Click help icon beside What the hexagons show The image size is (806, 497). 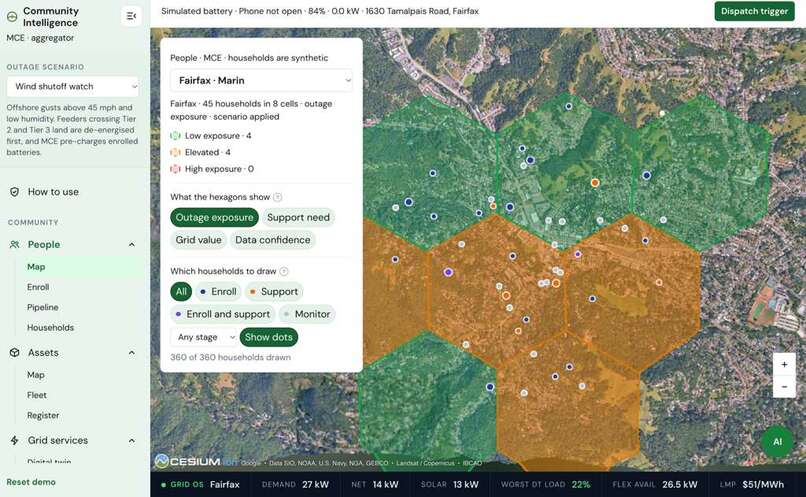click(x=278, y=197)
